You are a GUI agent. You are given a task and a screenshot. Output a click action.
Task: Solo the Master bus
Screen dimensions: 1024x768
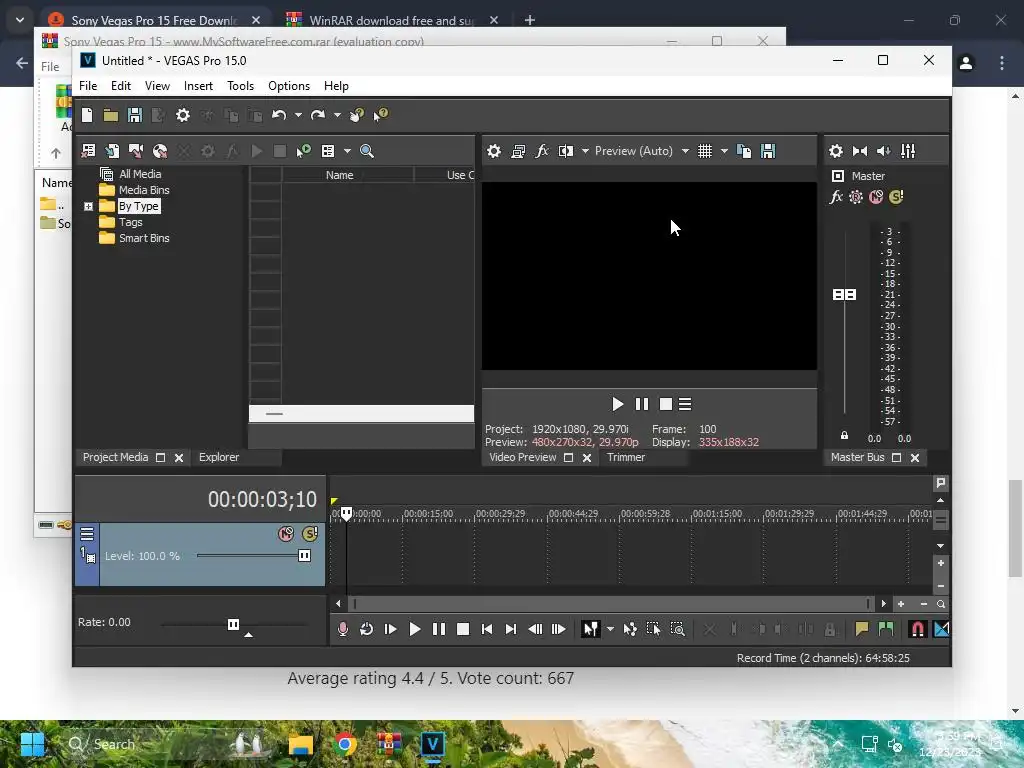coord(896,197)
